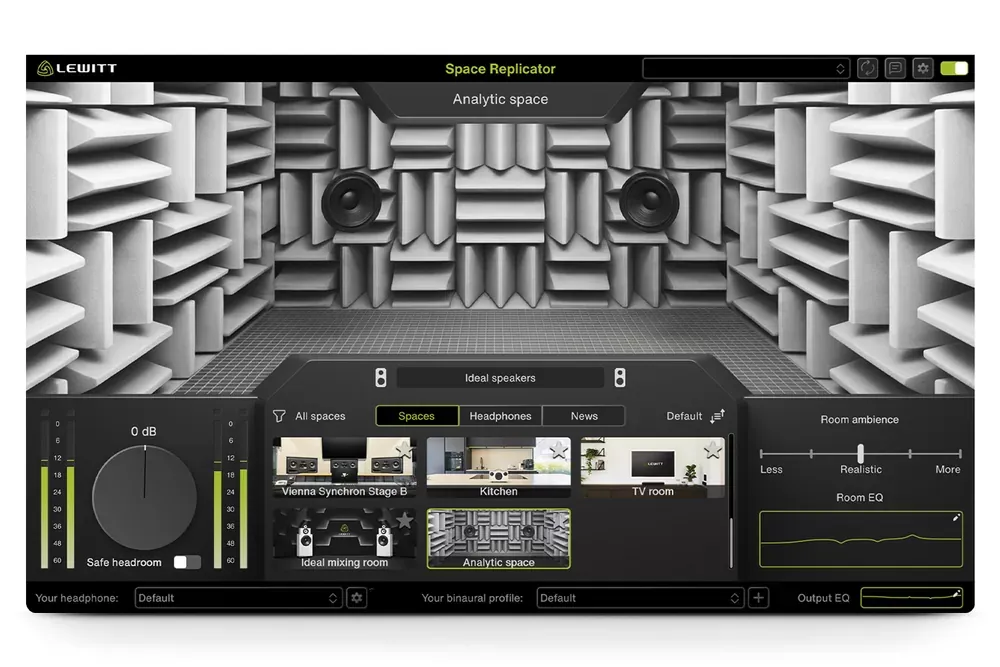Screen dimensions: 1000x667
Task: Open headphone settings gear icon
Action: [357, 597]
